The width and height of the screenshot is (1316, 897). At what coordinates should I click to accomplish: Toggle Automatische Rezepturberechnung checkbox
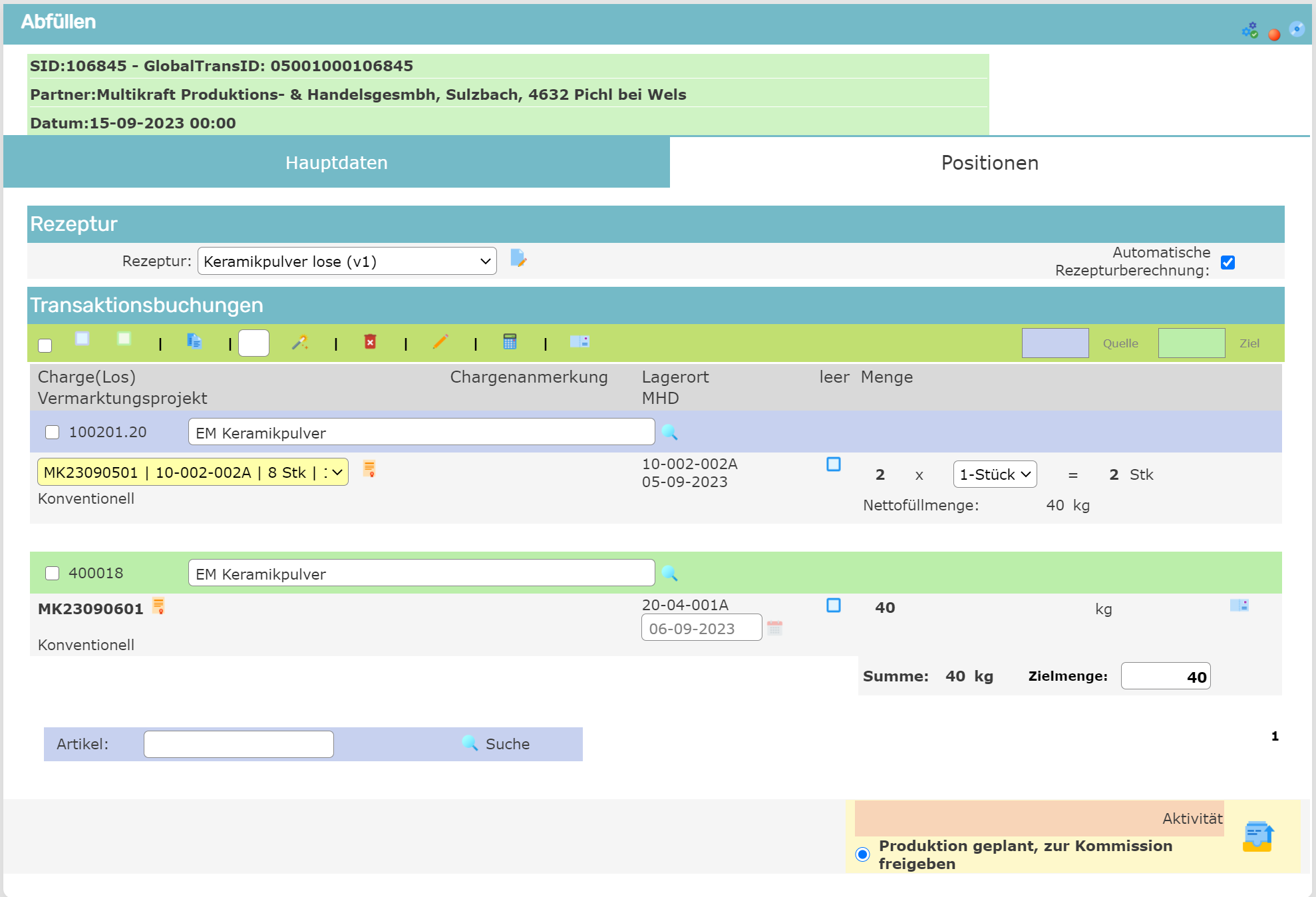pos(1228,262)
